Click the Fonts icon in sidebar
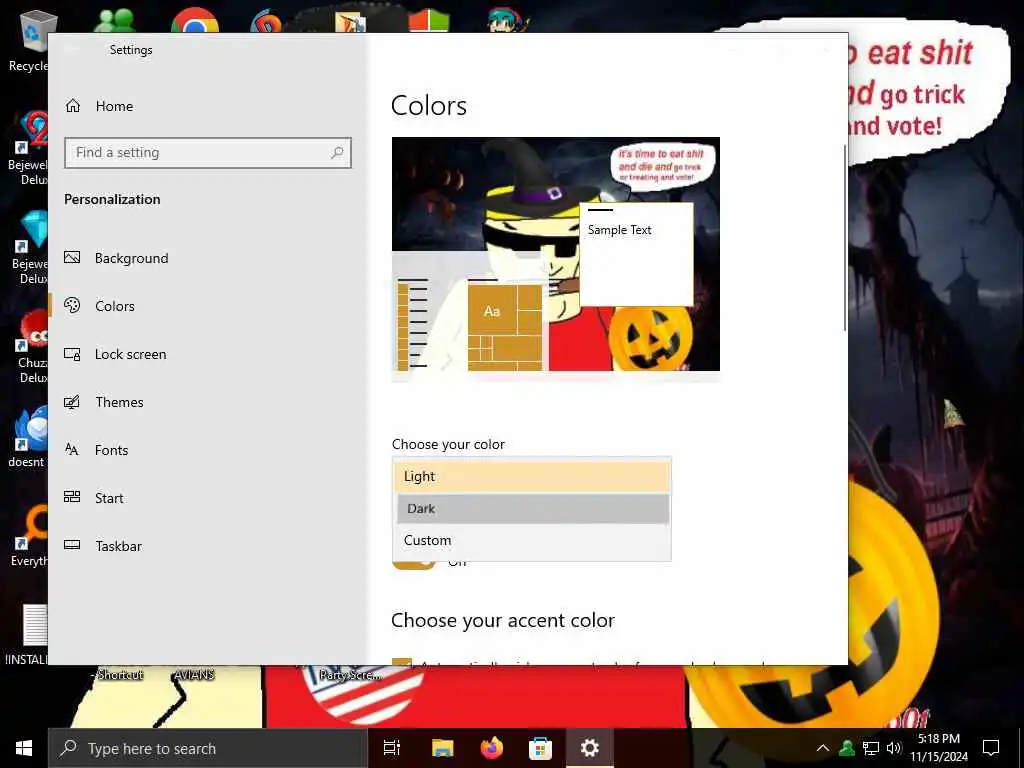This screenshot has height=768, width=1024. pos(72,449)
